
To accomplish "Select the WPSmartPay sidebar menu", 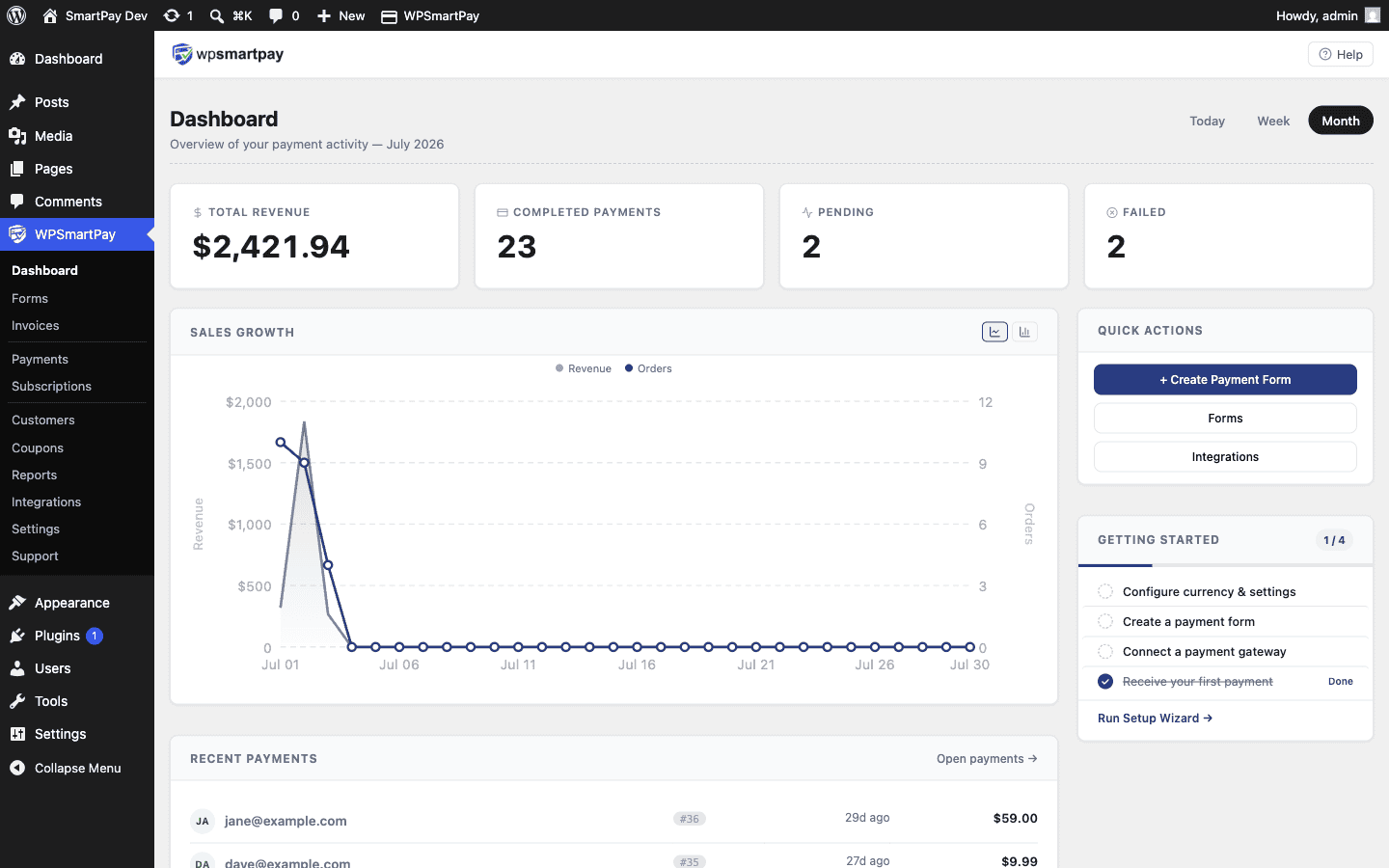I will tap(77, 234).
